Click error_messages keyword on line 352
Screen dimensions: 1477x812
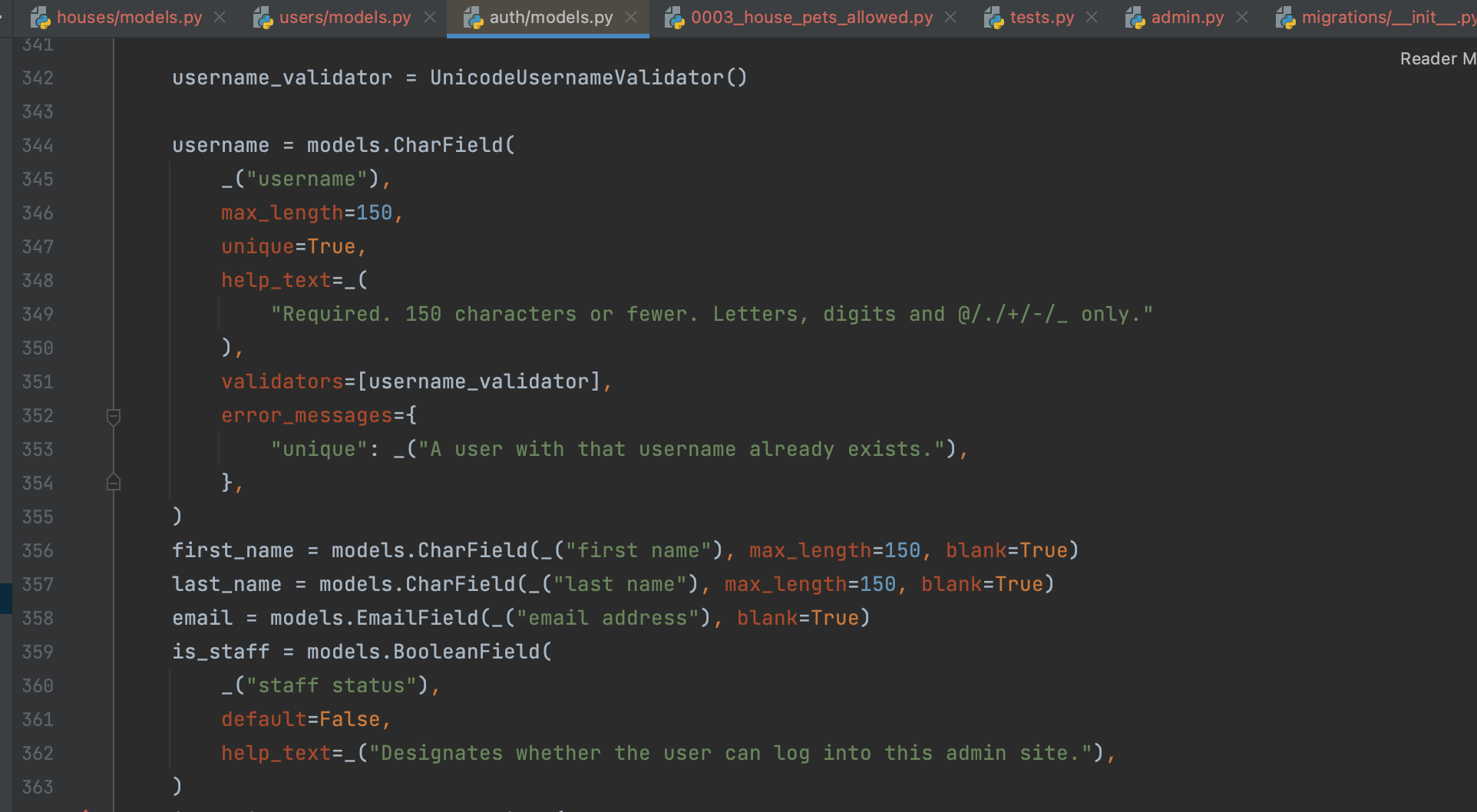coord(307,416)
